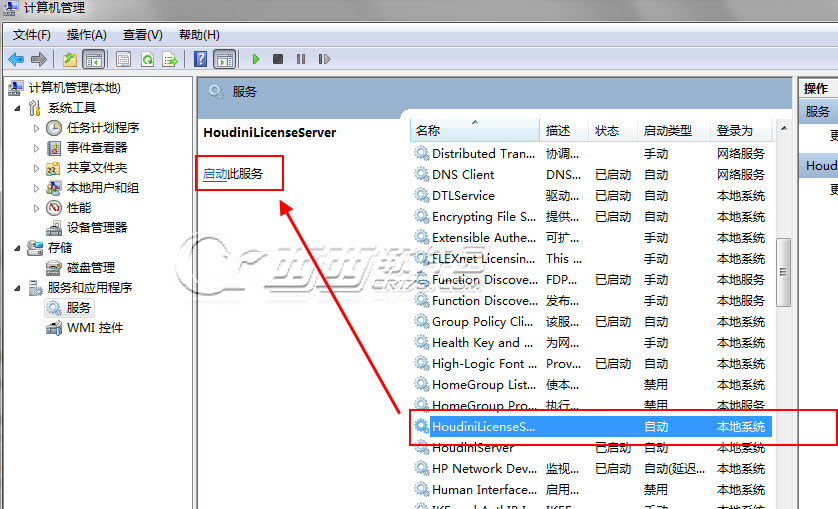The width and height of the screenshot is (838, 509).
Task: Collapse the 存储 tree node
Action: [x=18, y=248]
